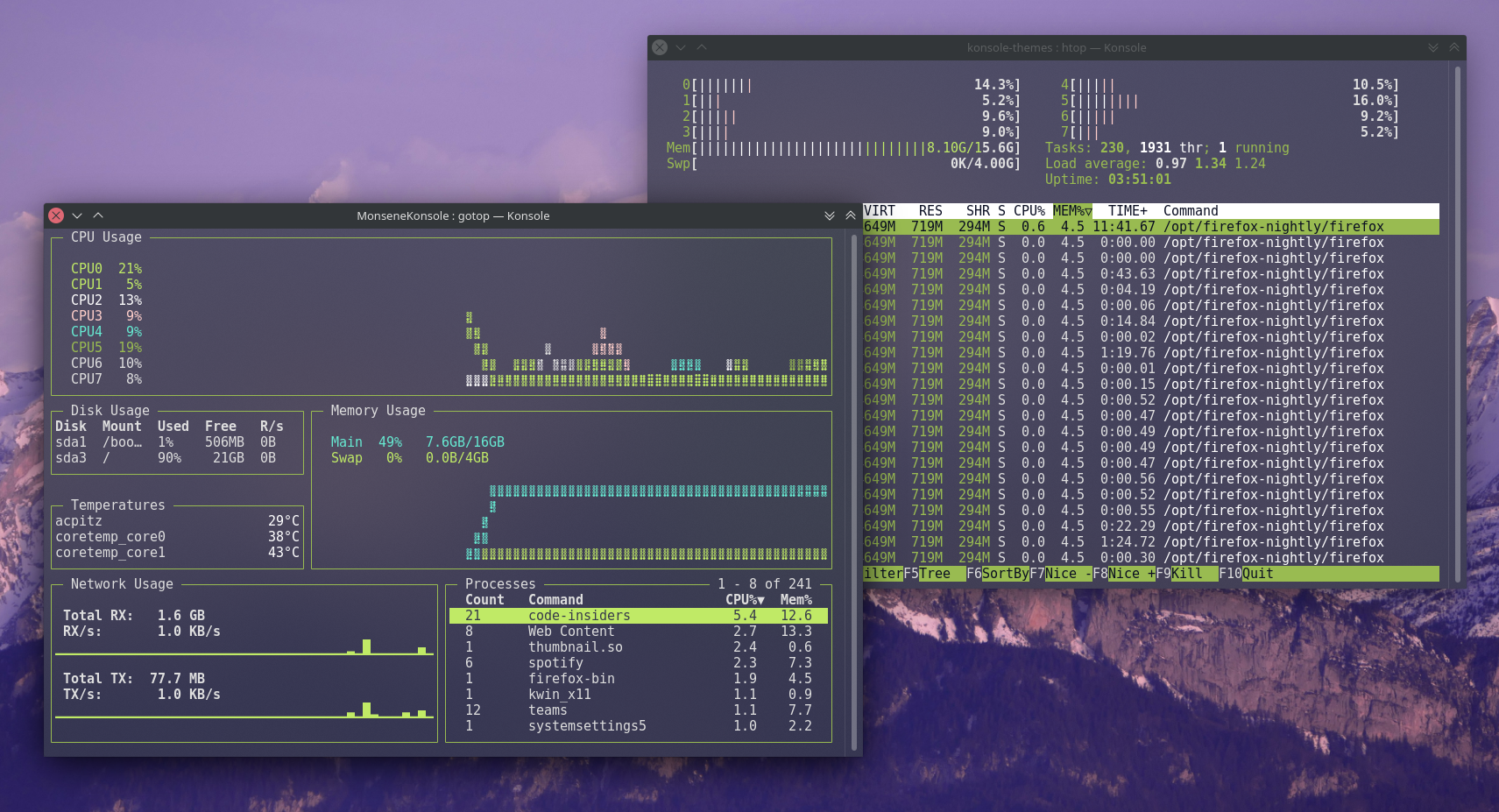
Task: Minimize the htop Konsole window
Action: coord(681,47)
